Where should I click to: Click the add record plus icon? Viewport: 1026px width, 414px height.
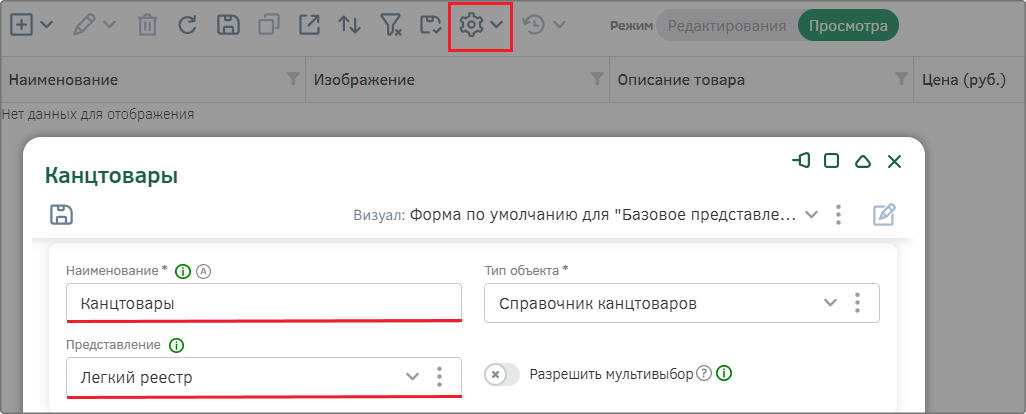point(23,25)
